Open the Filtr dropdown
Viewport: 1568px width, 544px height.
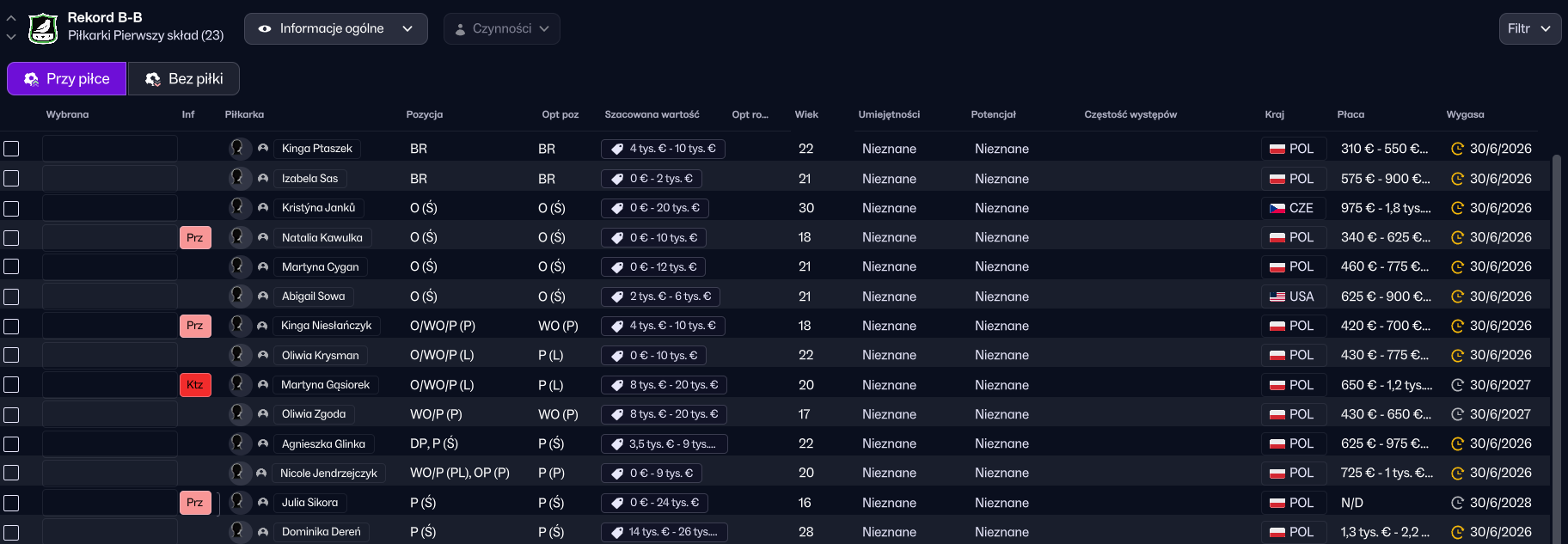coord(1529,28)
